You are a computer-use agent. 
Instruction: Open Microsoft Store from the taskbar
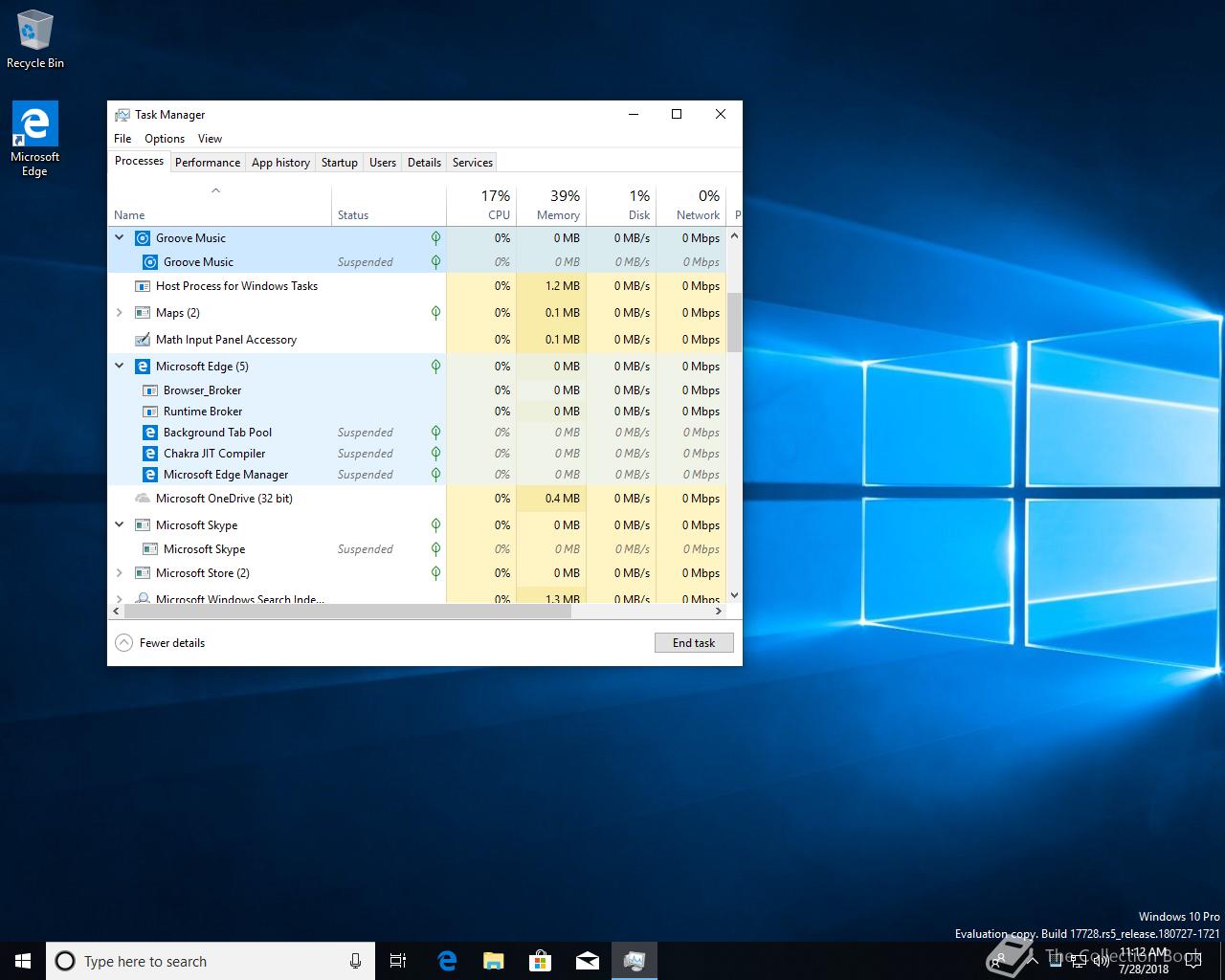pyautogui.click(x=540, y=961)
